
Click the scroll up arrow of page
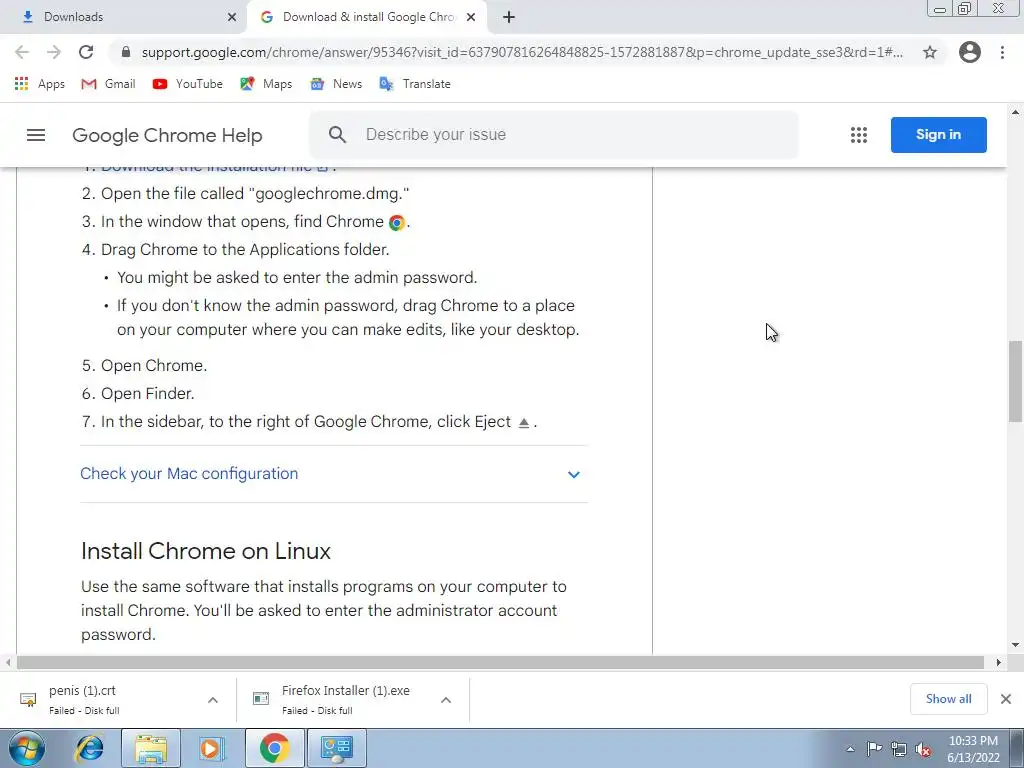click(1015, 112)
